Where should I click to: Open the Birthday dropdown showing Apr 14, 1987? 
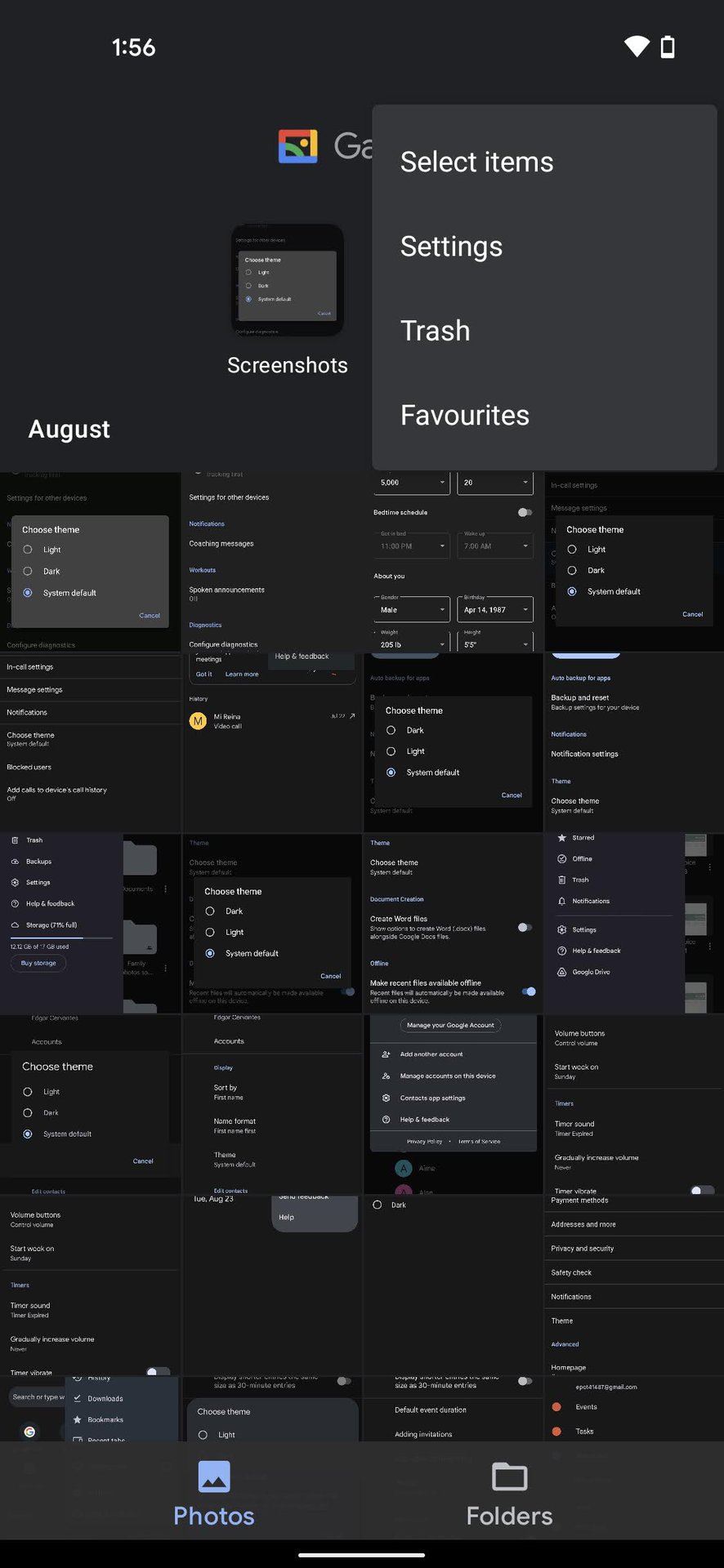495,609
